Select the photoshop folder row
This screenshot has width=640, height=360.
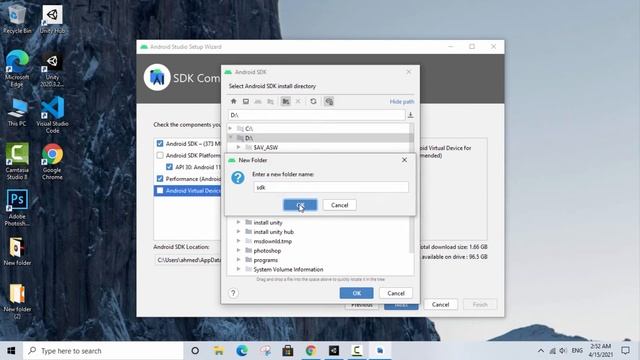click(x=318, y=251)
